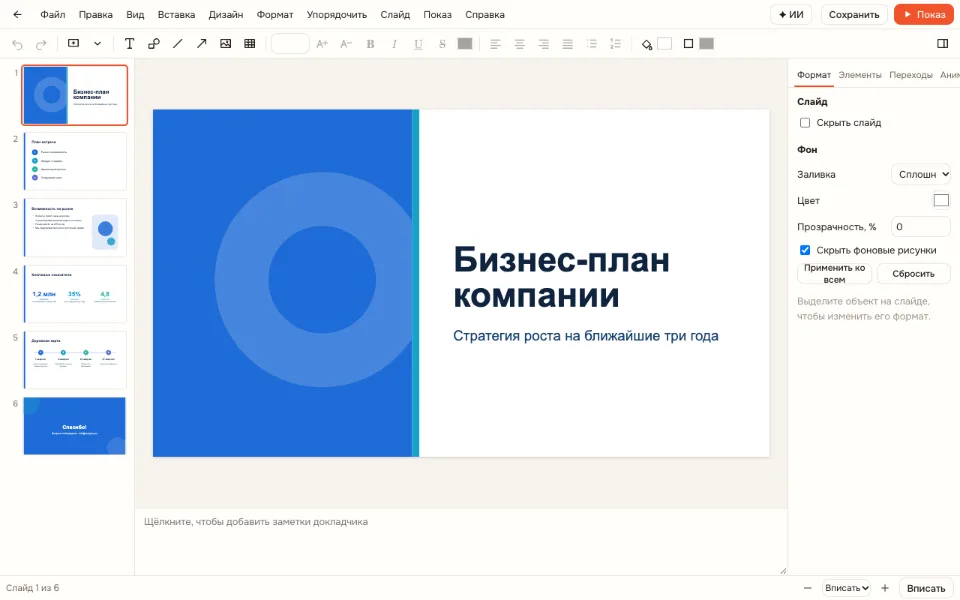
Task: Insert a table with the grid icon
Action: [x=249, y=43]
